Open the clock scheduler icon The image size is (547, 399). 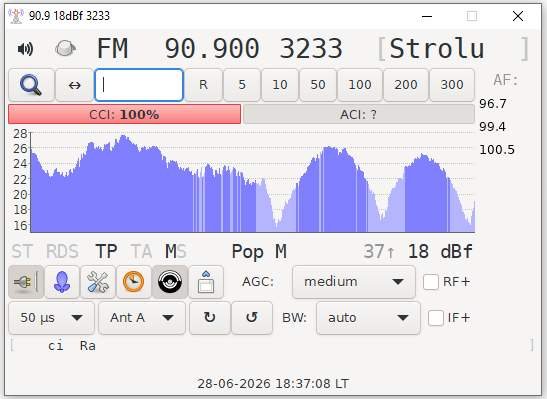click(134, 282)
